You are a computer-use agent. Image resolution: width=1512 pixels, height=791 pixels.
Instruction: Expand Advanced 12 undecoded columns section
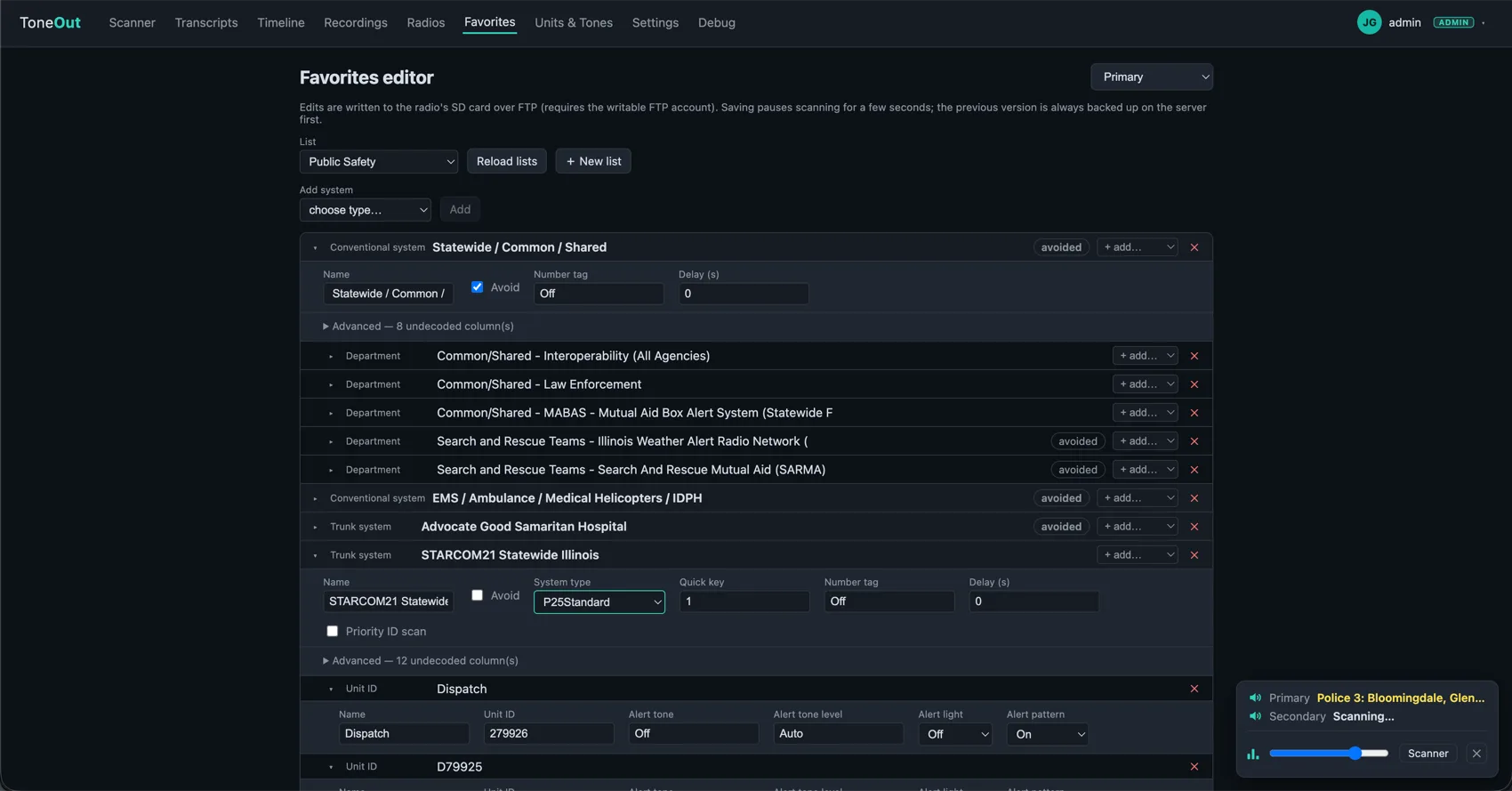point(420,661)
